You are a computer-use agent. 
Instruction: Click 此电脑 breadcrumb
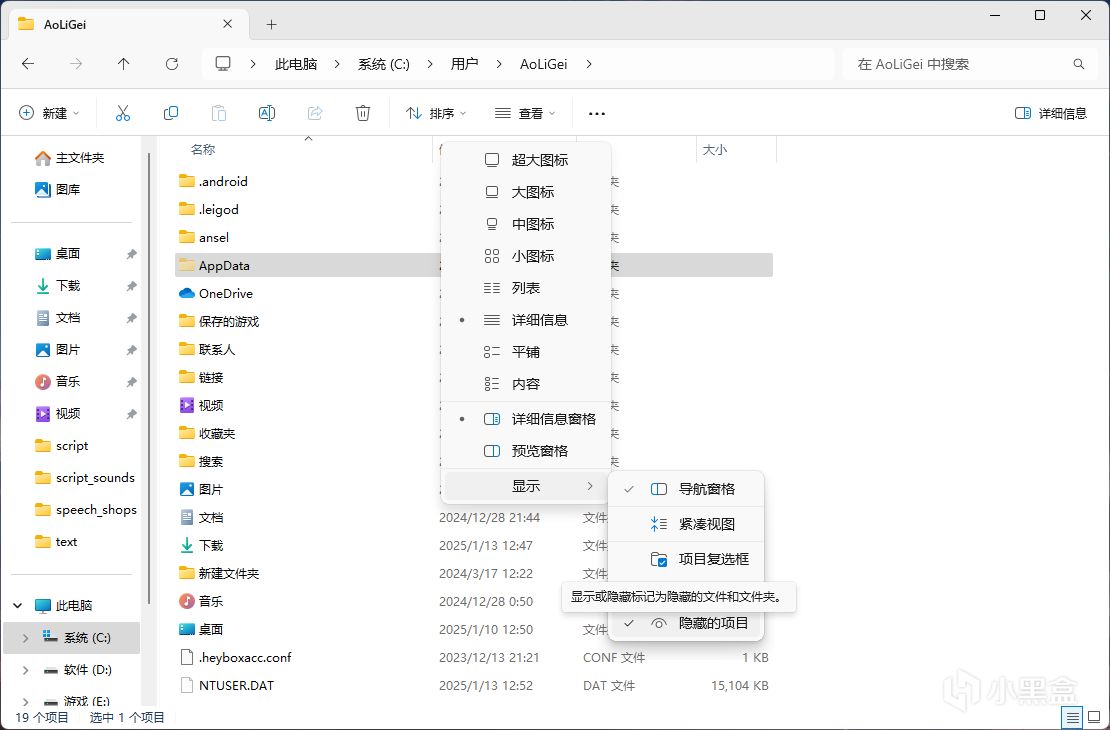pyautogui.click(x=296, y=64)
